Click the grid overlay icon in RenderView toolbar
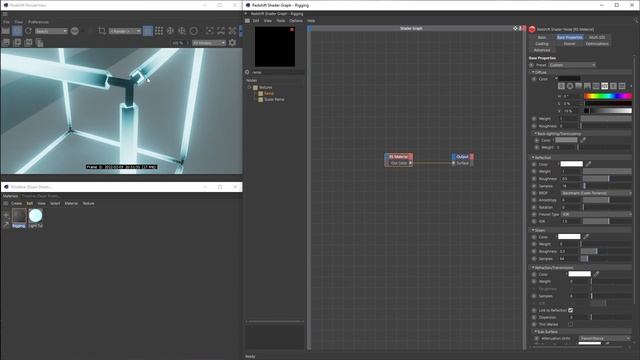 click(x=159, y=31)
